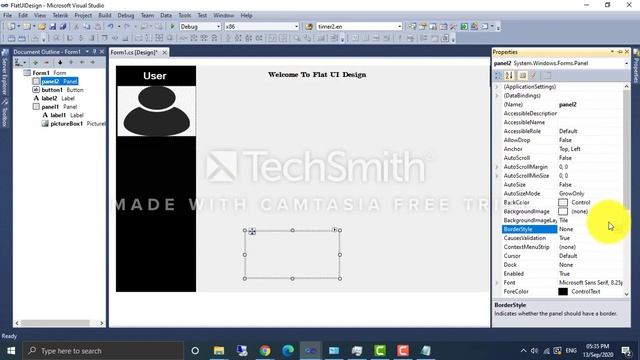The width and height of the screenshot is (640, 360).
Task: Expand the AutoScrollMinSize property
Action: tap(497, 176)
